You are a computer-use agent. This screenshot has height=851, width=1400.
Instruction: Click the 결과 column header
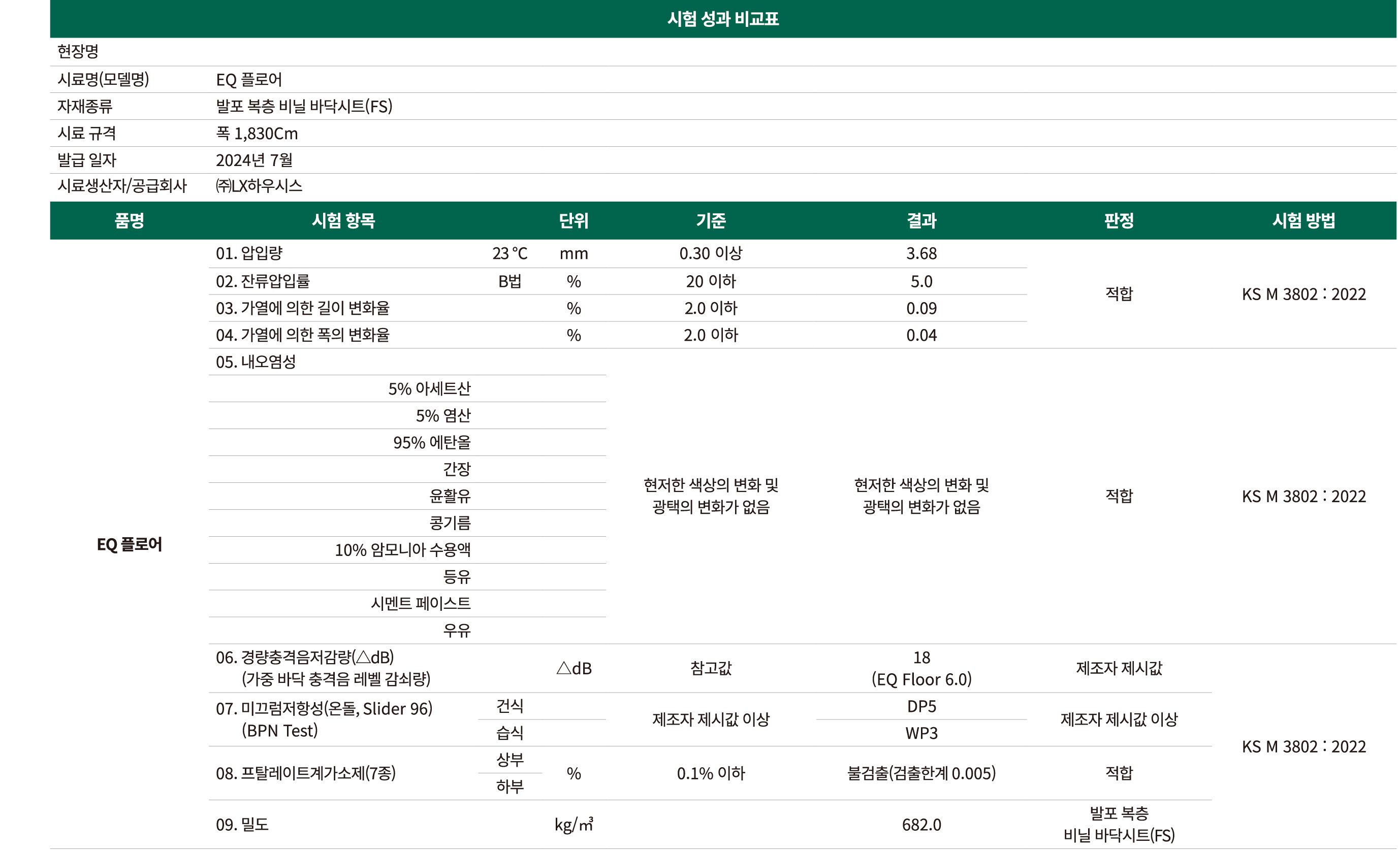pos(921,220)
